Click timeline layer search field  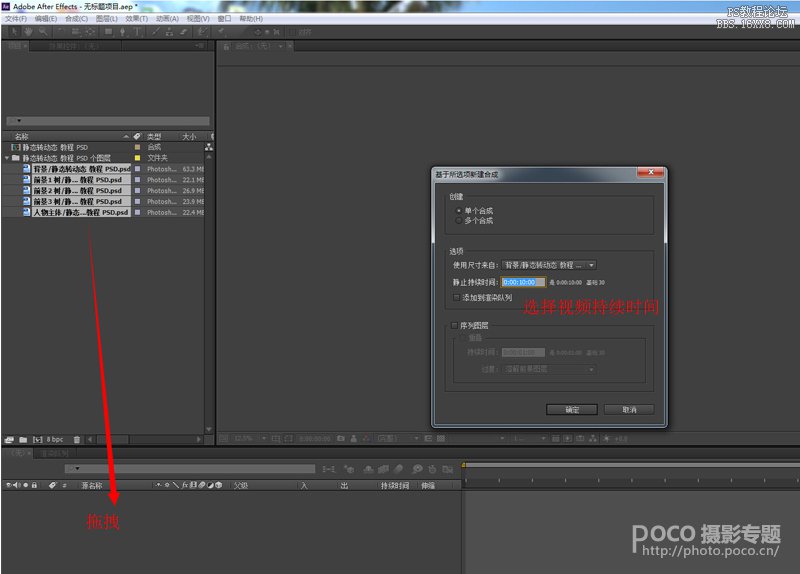[x=190, y=469]
